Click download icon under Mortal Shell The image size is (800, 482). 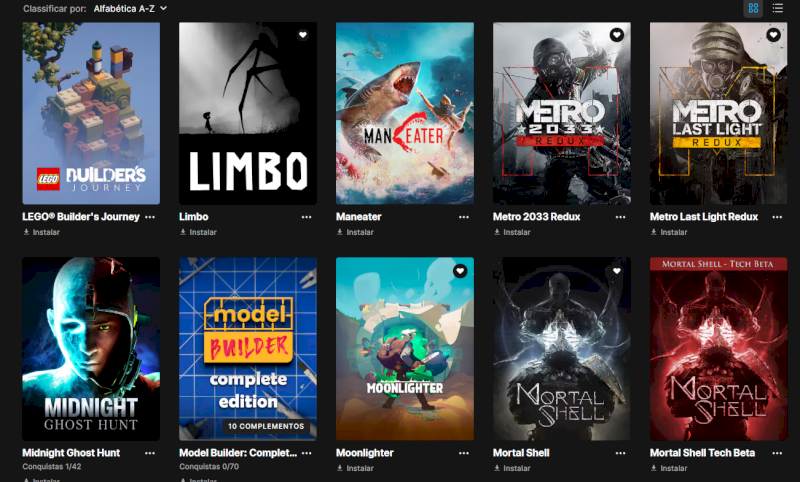(496, 468)
